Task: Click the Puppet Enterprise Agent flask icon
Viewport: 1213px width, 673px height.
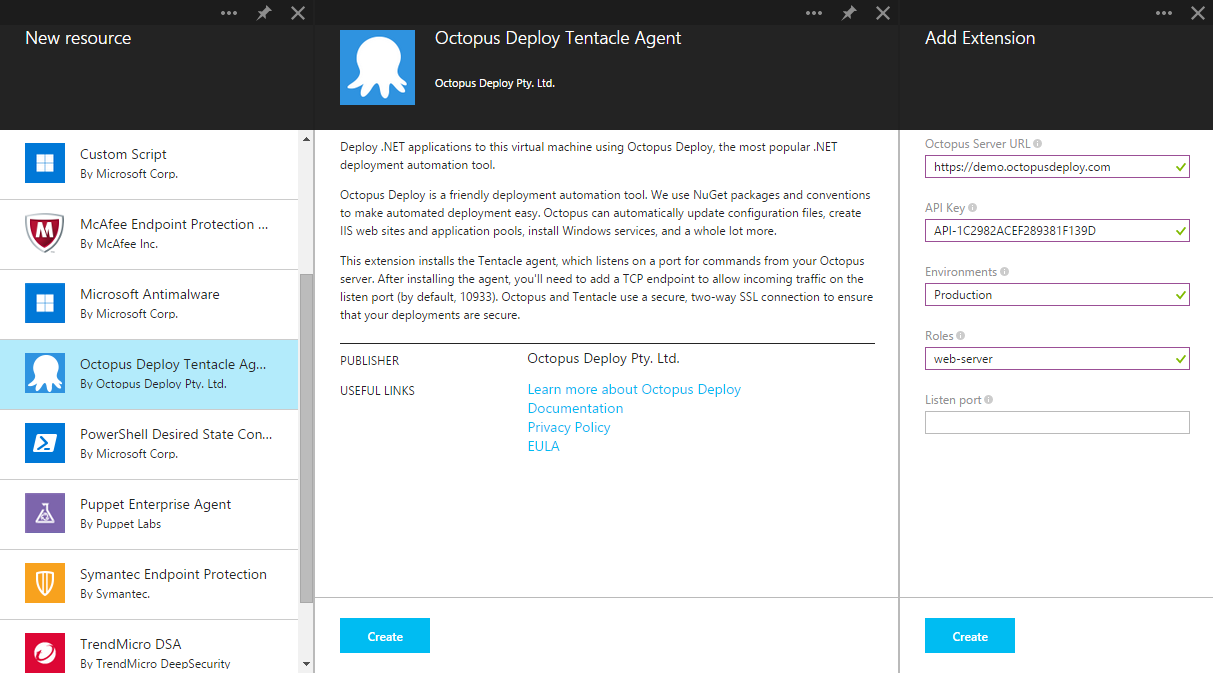Action: tap(45, 513)
